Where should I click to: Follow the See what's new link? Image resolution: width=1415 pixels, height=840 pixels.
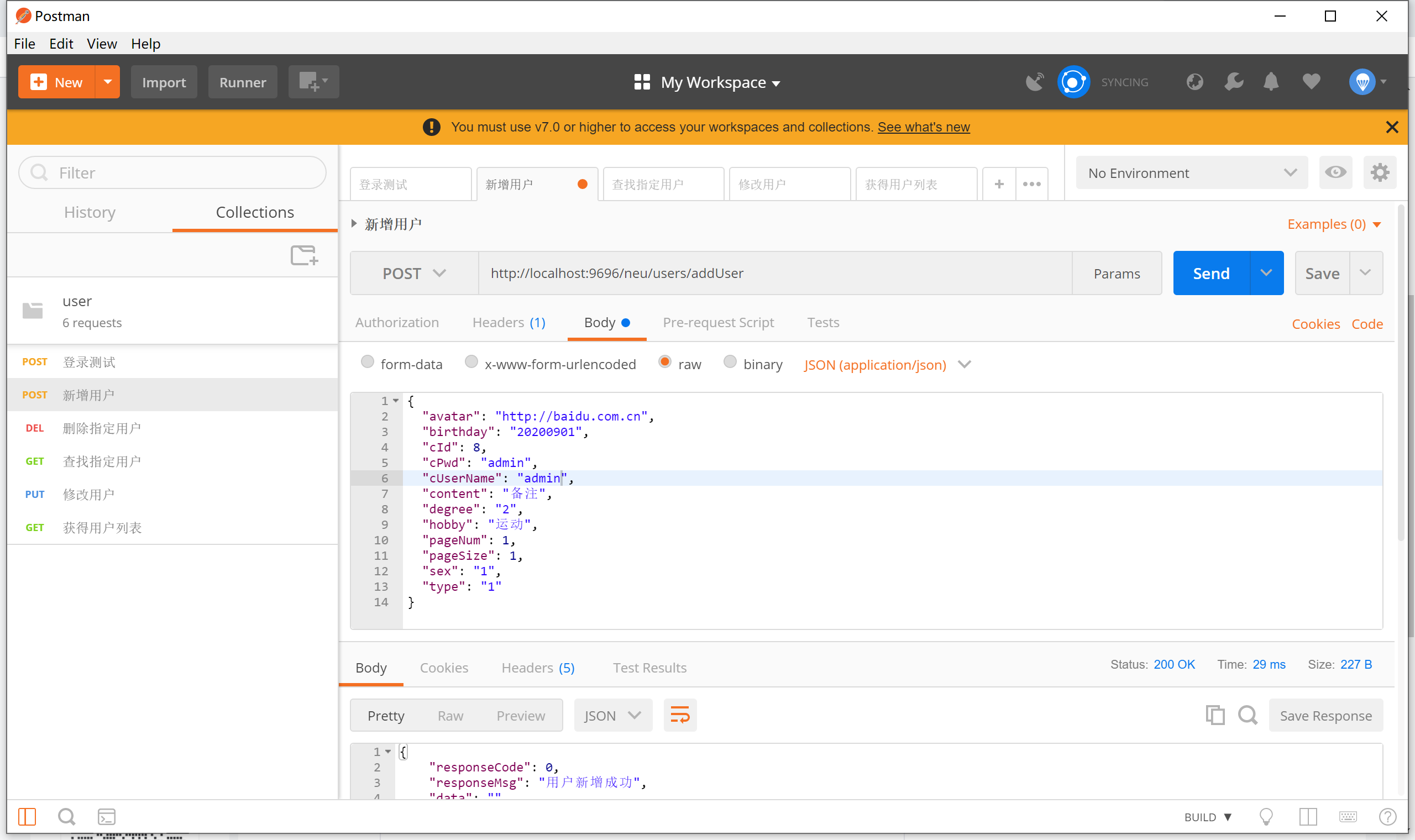pos(923,127)
